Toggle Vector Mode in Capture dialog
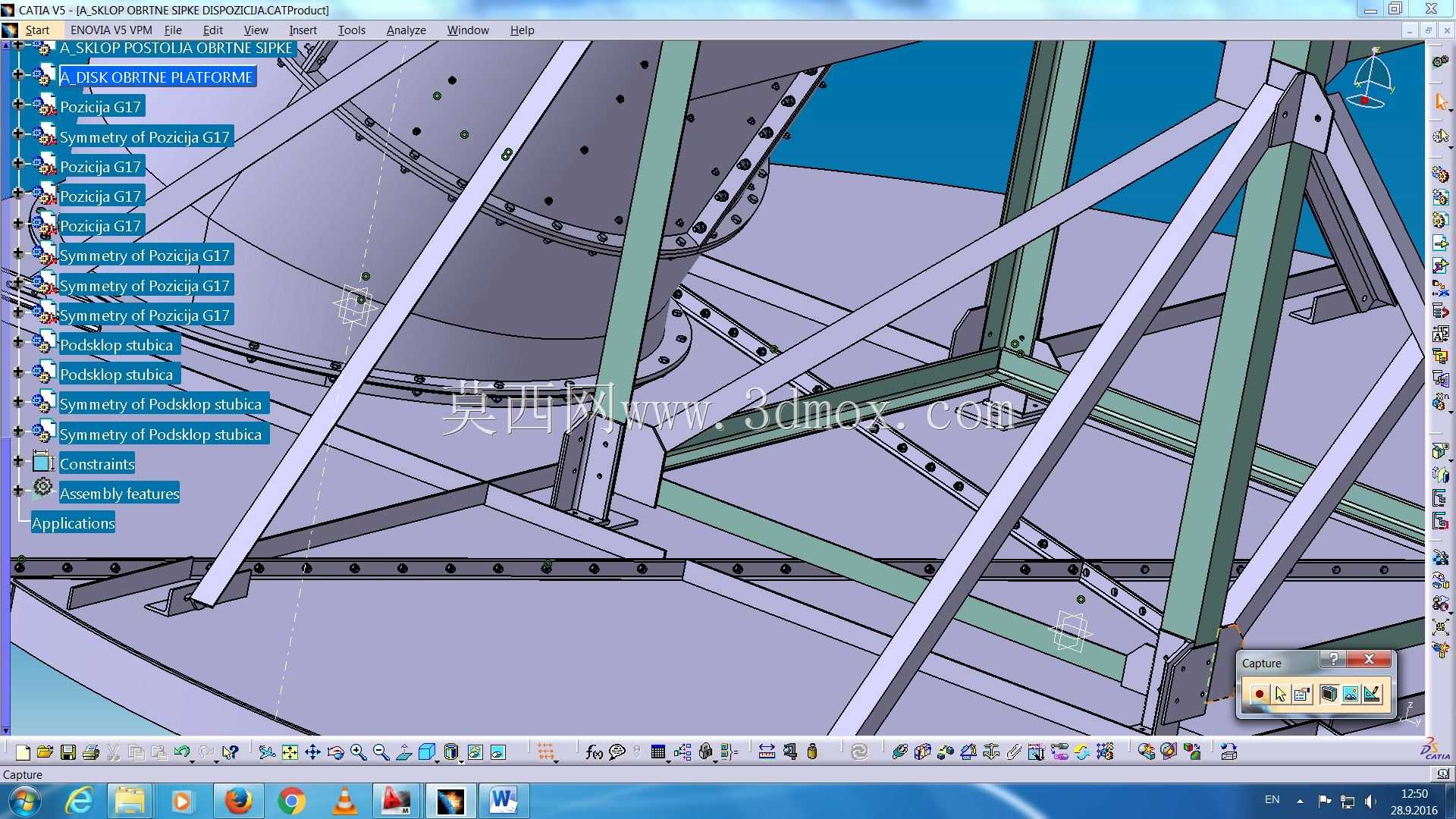The width and height of the screenshot is (1456, 819). click(x=1373, y=694)
